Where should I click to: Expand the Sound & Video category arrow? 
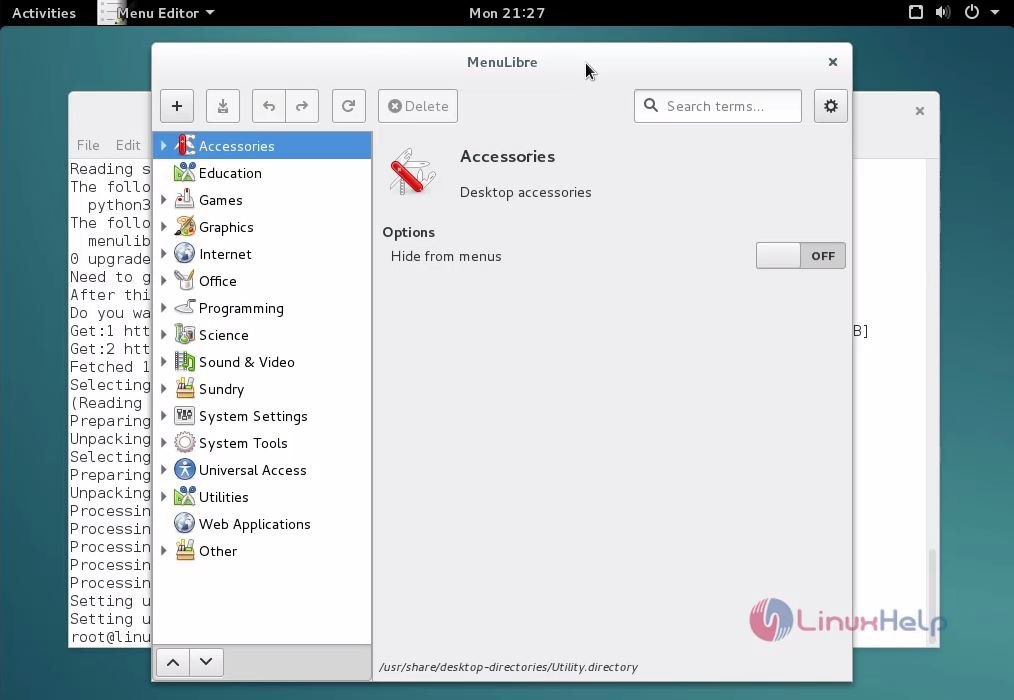164,362
